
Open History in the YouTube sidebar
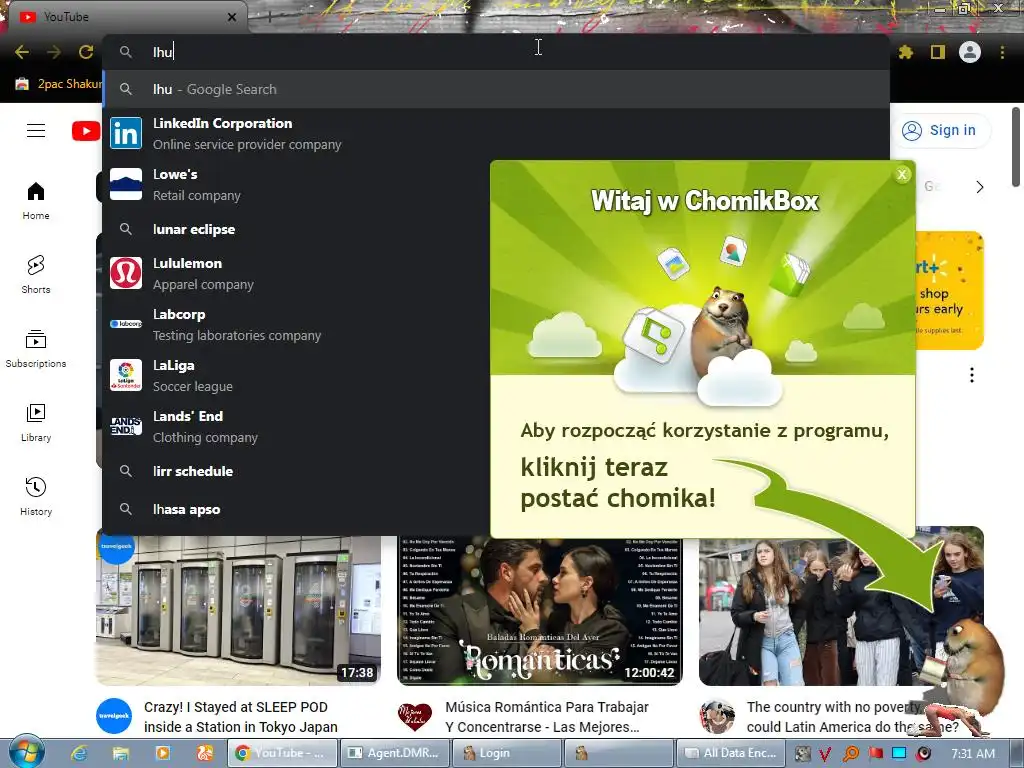(36, 496)
